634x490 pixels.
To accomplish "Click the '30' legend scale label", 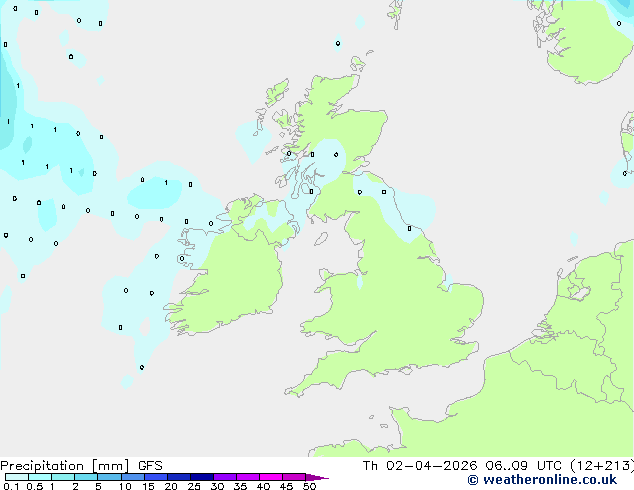I will (x=217, y=486).
